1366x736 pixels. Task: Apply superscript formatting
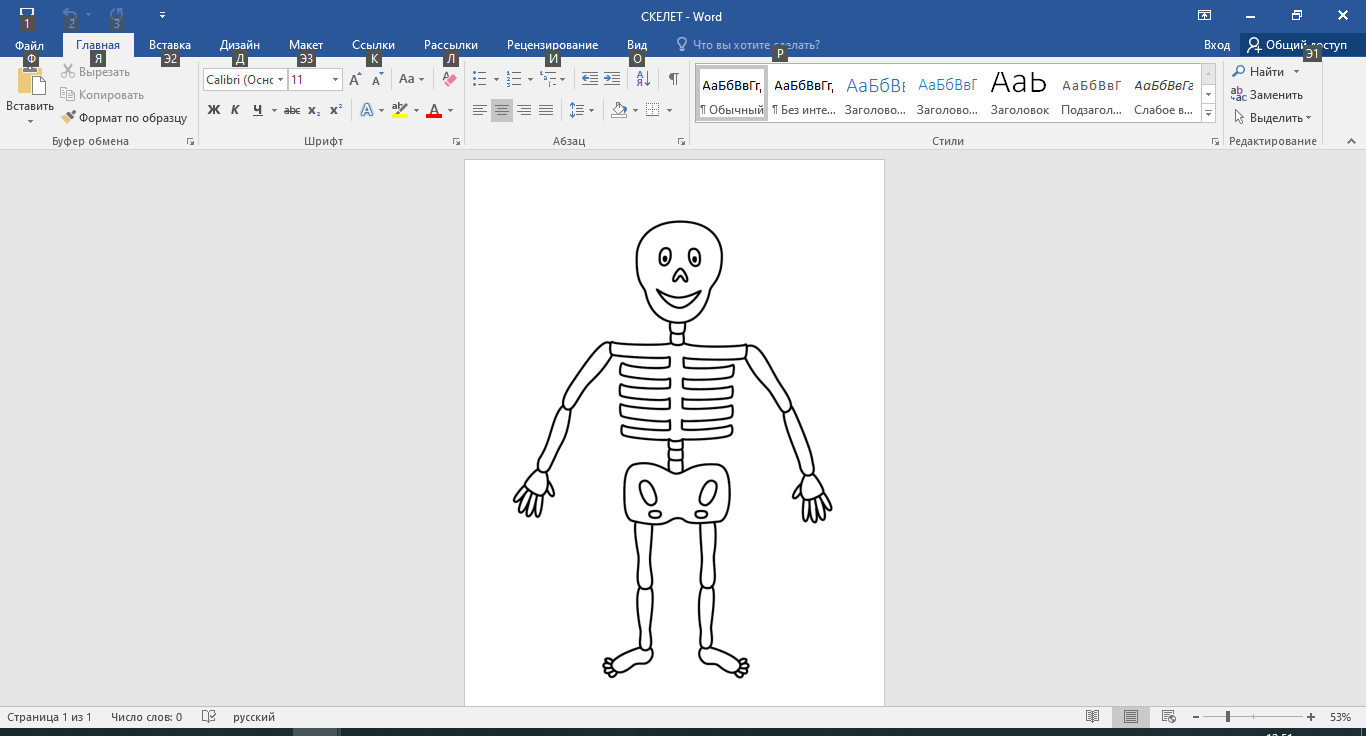click(336, 110)
